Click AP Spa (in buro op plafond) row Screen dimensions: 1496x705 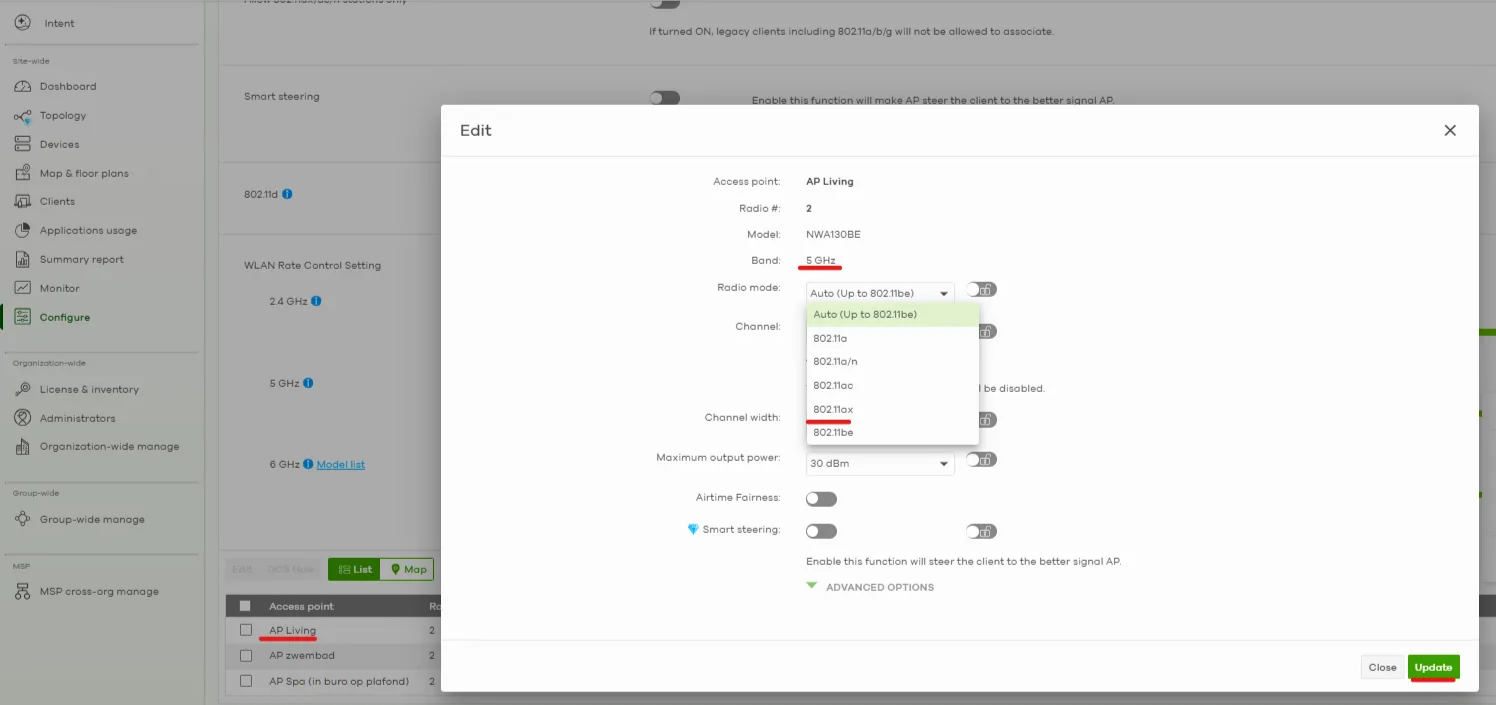(x=339, y=682)
